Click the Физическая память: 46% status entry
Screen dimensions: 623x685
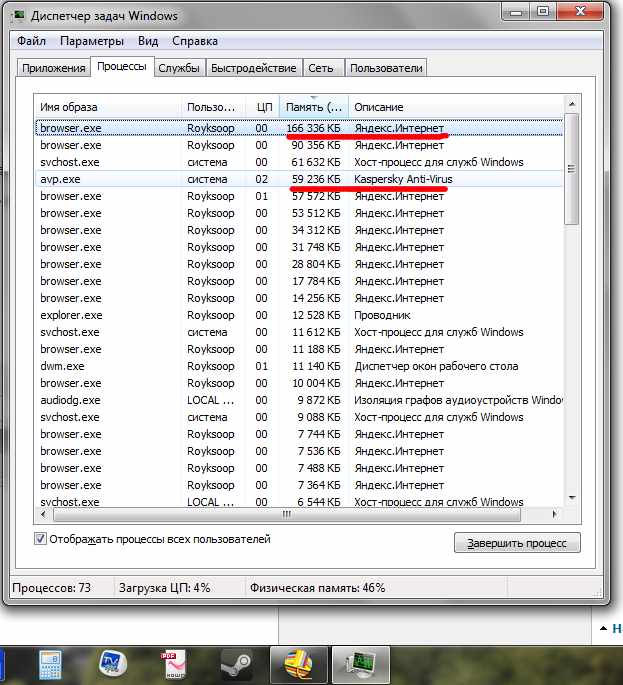click(x=318, y=588)
